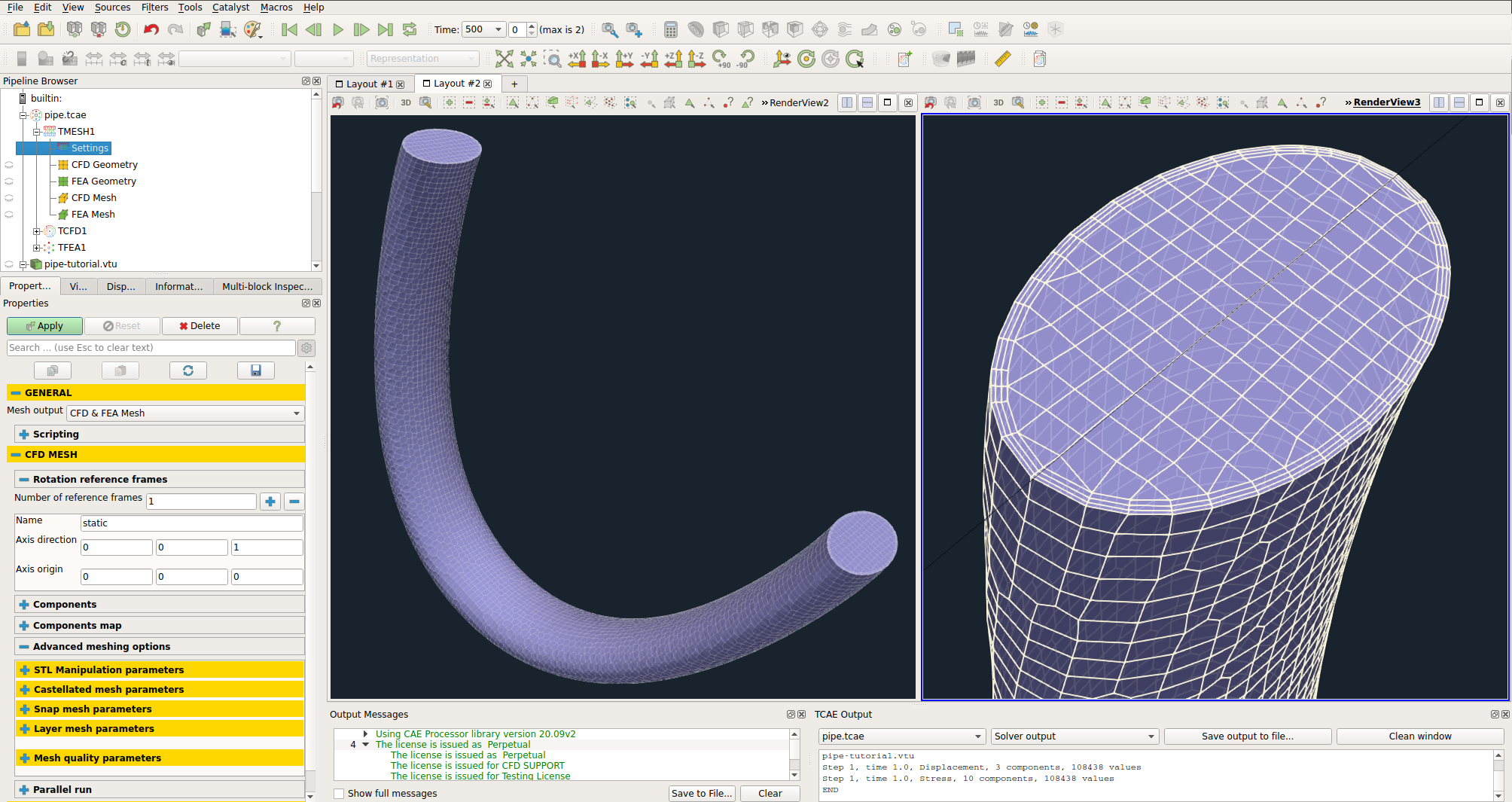
Task: Set view direction to +X
Action: coord(577,59)
